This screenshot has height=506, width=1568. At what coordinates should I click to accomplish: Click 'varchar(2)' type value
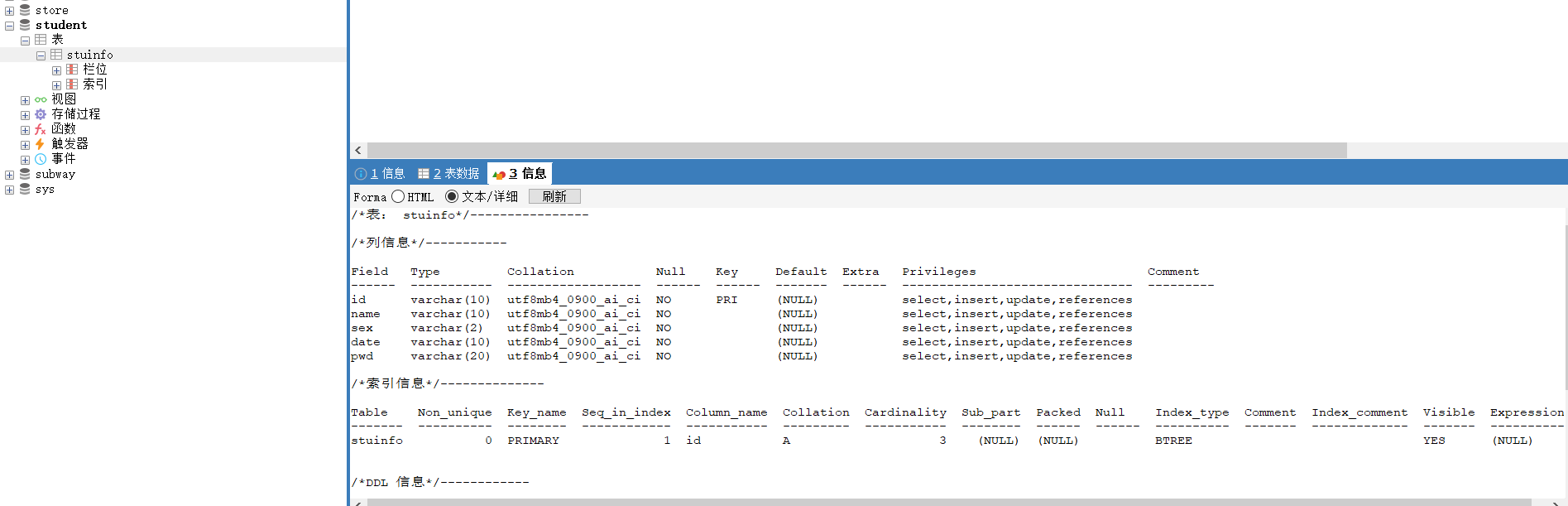click(447, 328)
